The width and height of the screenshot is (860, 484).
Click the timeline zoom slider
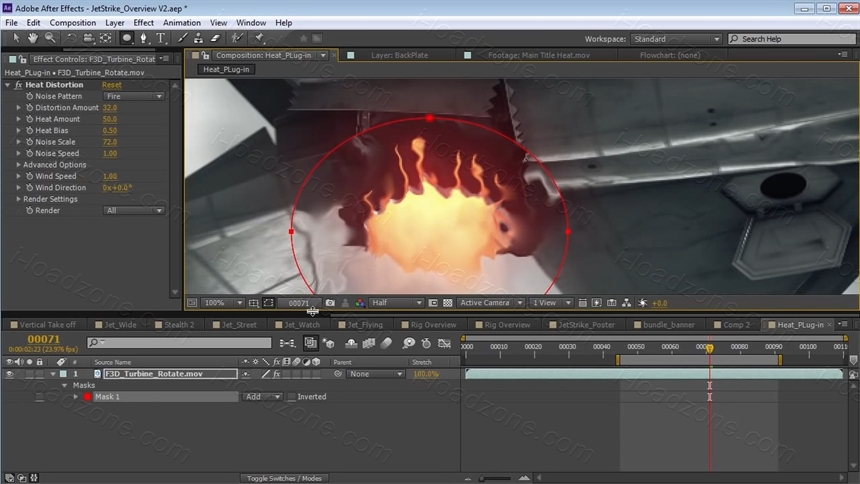click(x=495, y=478)
